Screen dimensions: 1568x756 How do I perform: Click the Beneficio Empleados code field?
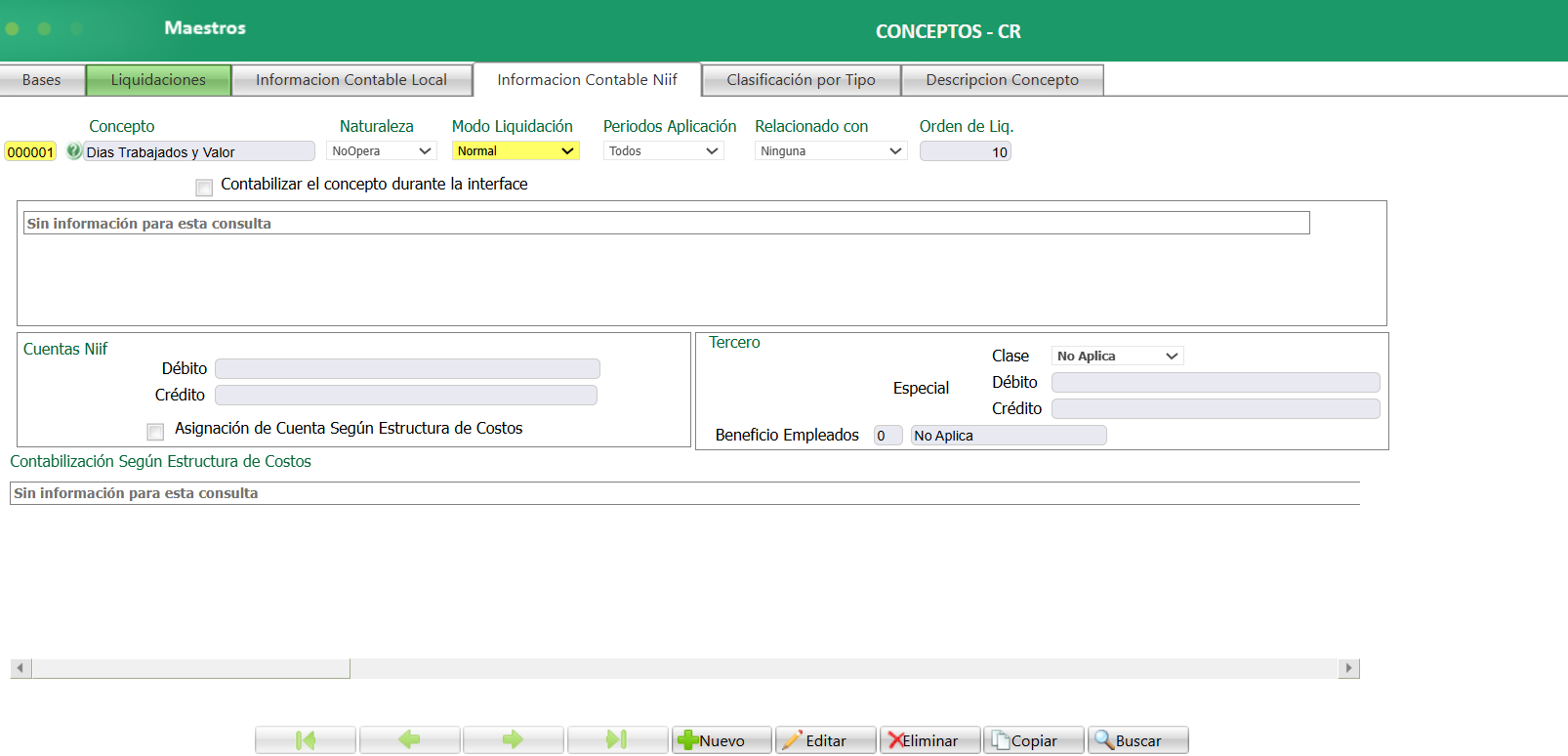coord(887,436)
